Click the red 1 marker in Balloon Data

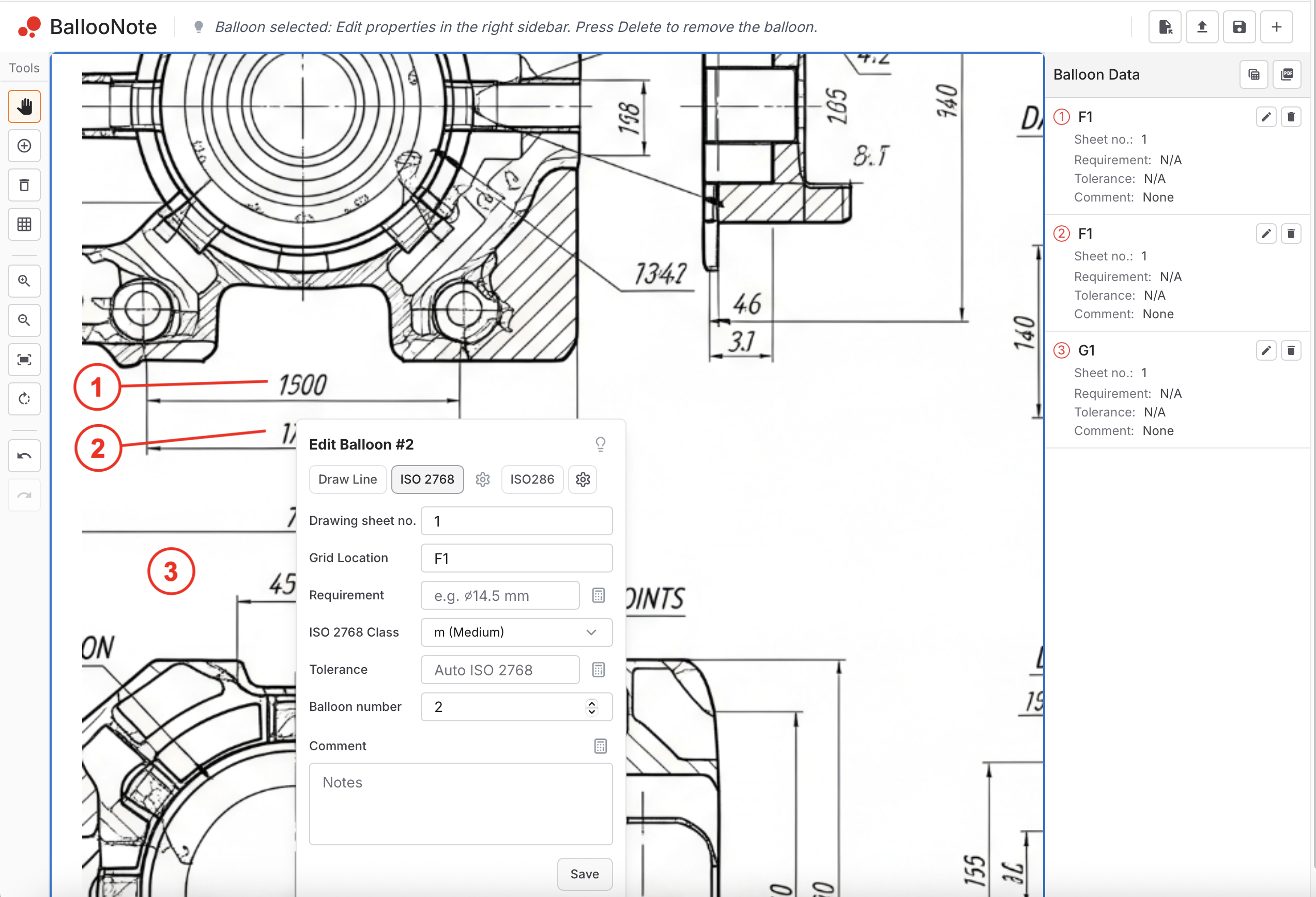[x=1062, y=117]
